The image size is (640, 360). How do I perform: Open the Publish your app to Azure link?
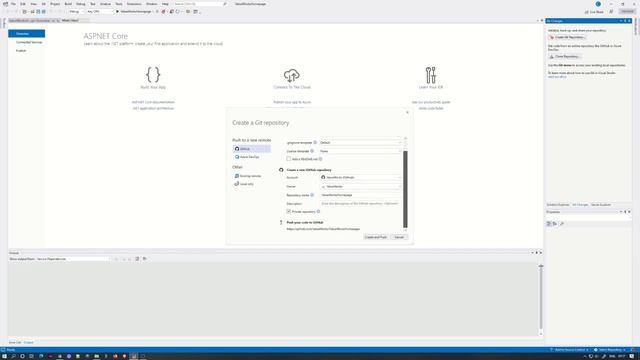(292, 102)
